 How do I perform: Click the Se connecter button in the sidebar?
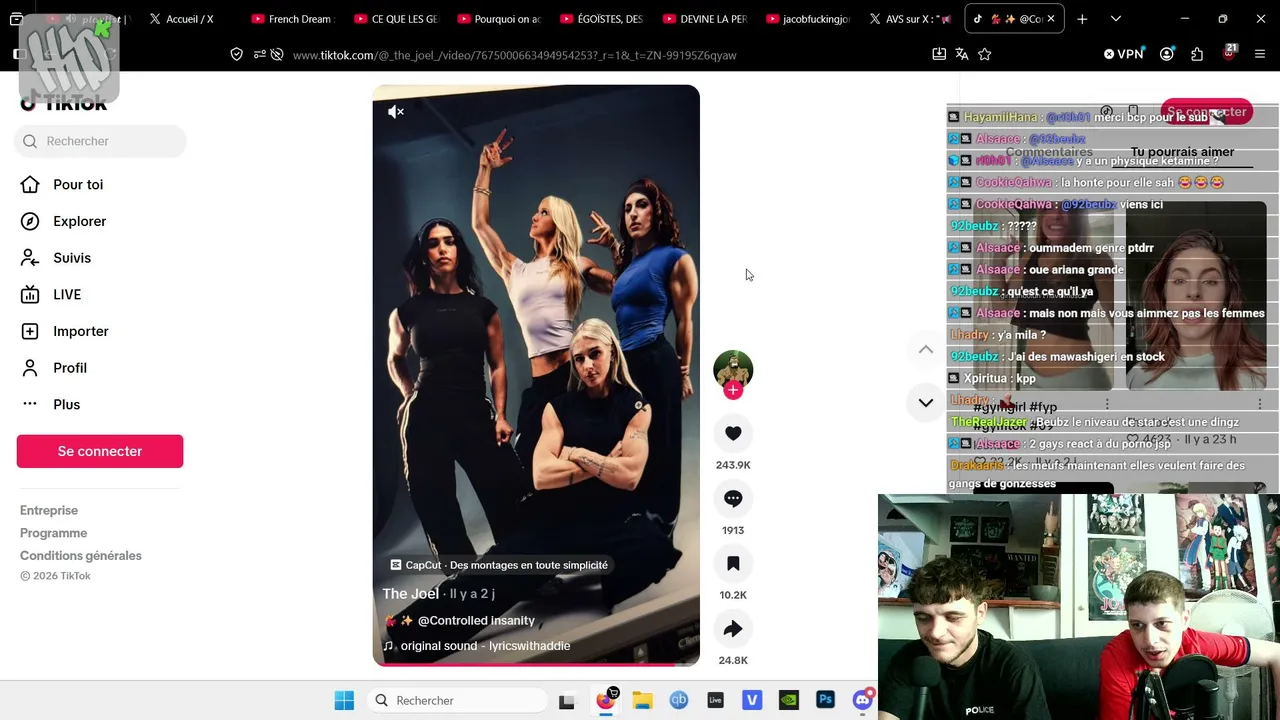click(x=100, y=451)
